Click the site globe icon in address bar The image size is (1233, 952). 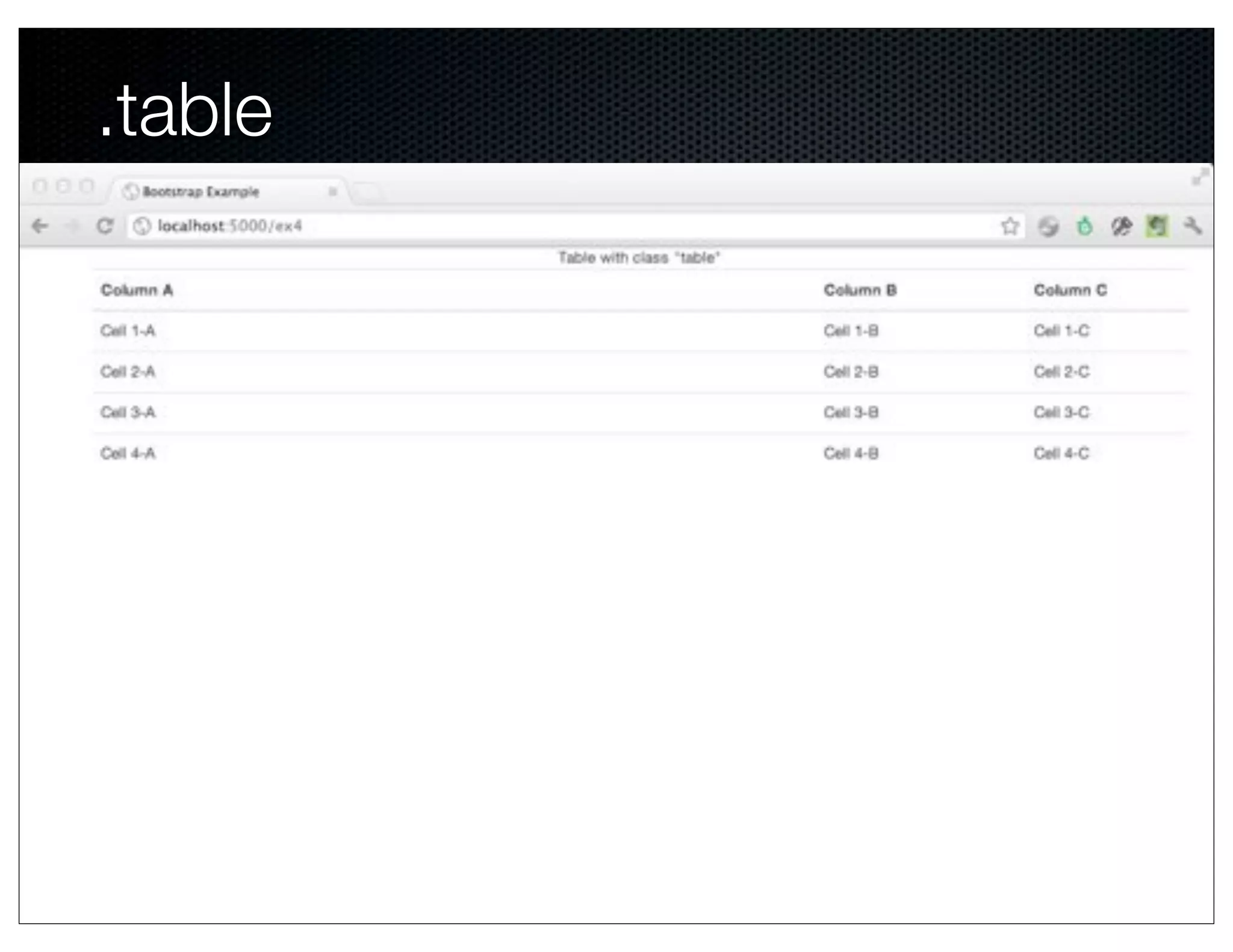(142, 226)
